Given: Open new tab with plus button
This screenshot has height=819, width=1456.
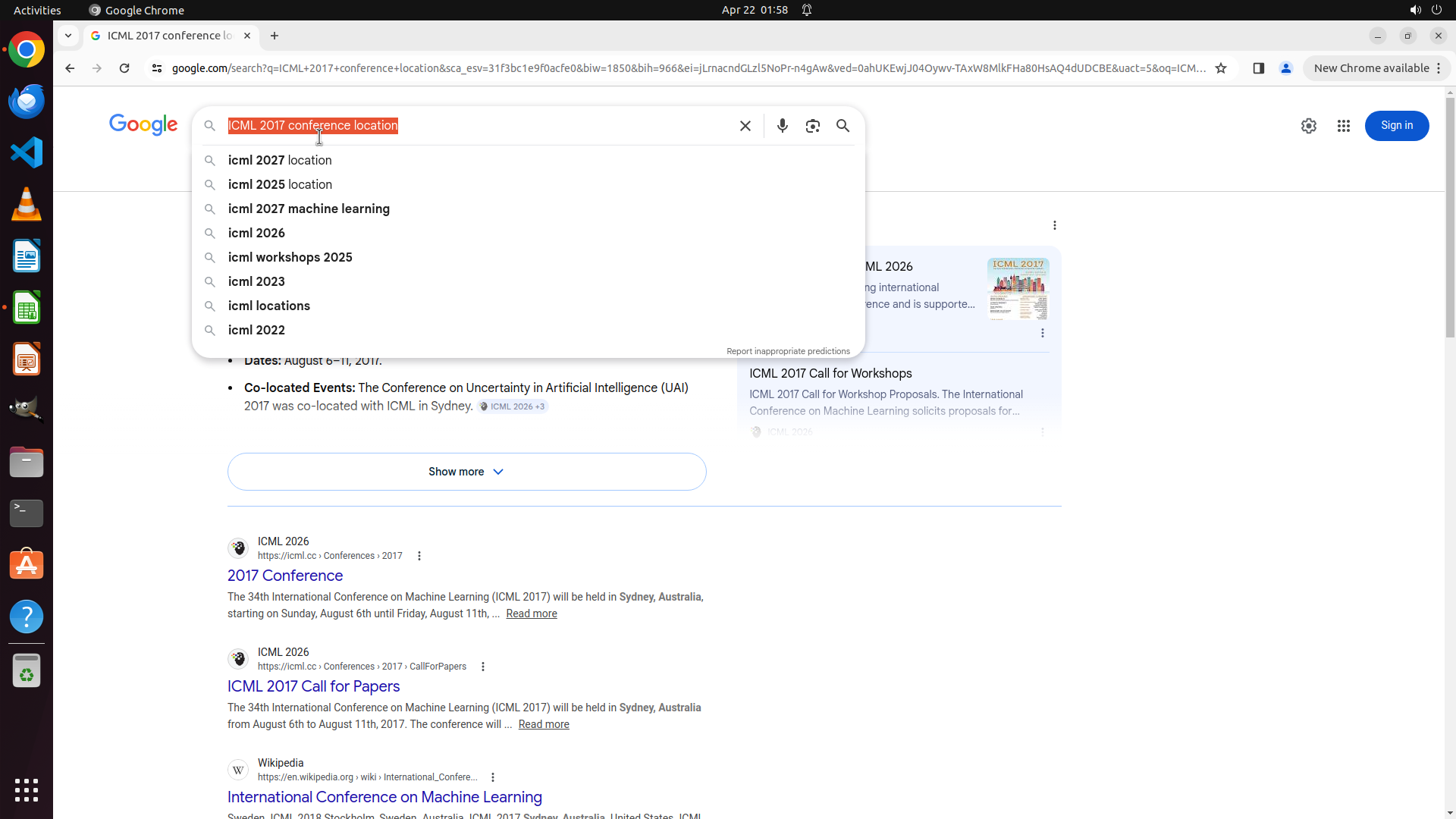Looking at the screenshot, I should pos(275,36).
